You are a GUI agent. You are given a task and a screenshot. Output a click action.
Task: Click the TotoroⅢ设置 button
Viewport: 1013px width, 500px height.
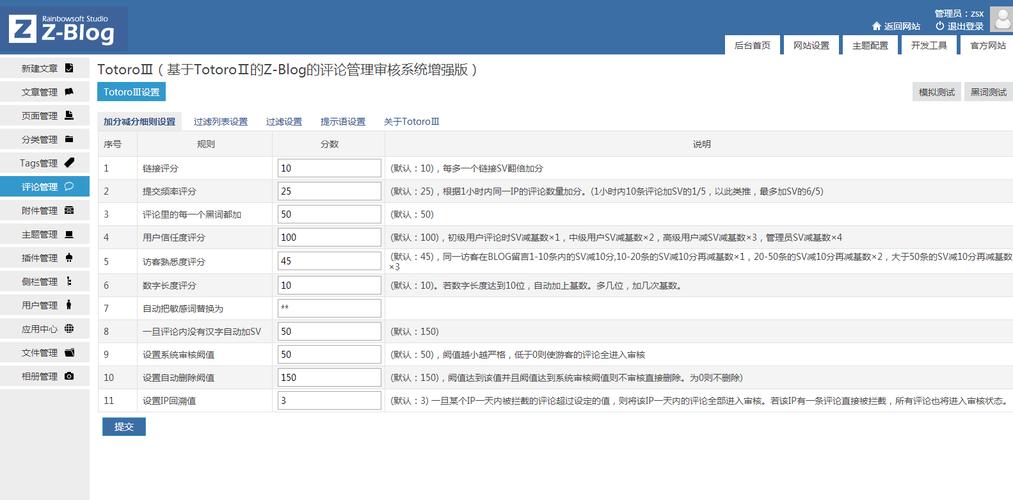(131, 92)
